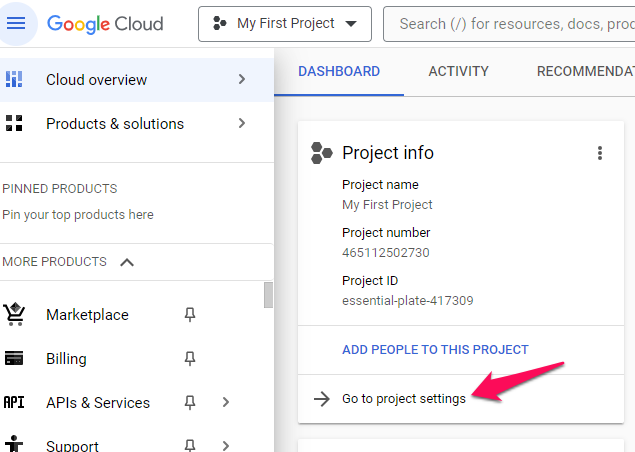The height and width of the screenshot is (452, 635).
Task: Pin the APIs & Services product
Action: point(190,402)
